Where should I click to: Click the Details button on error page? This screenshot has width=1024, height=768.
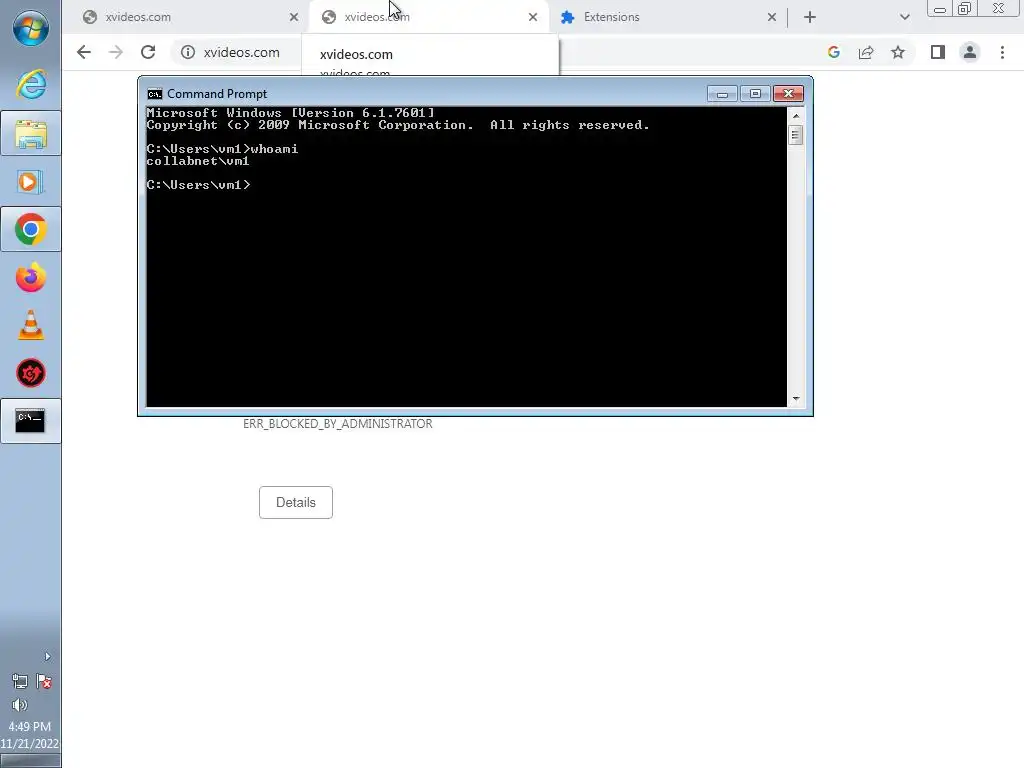point(296,502)
